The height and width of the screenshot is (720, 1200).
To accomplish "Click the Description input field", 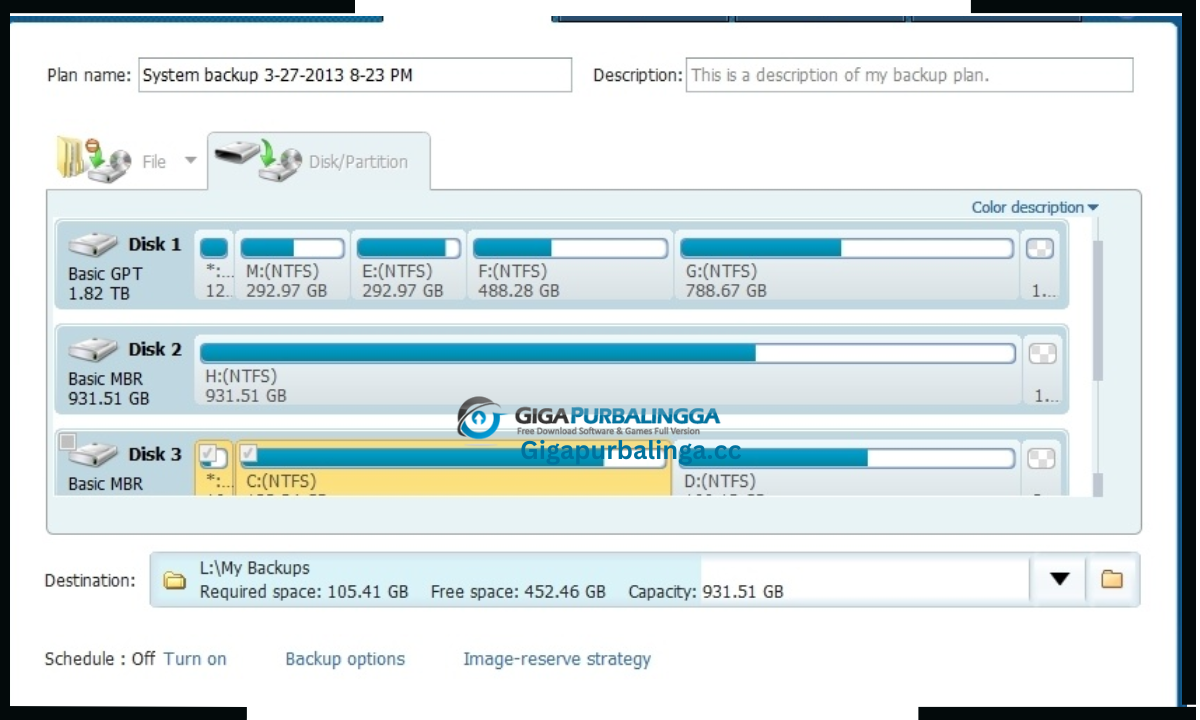I will tap(909, 75).
